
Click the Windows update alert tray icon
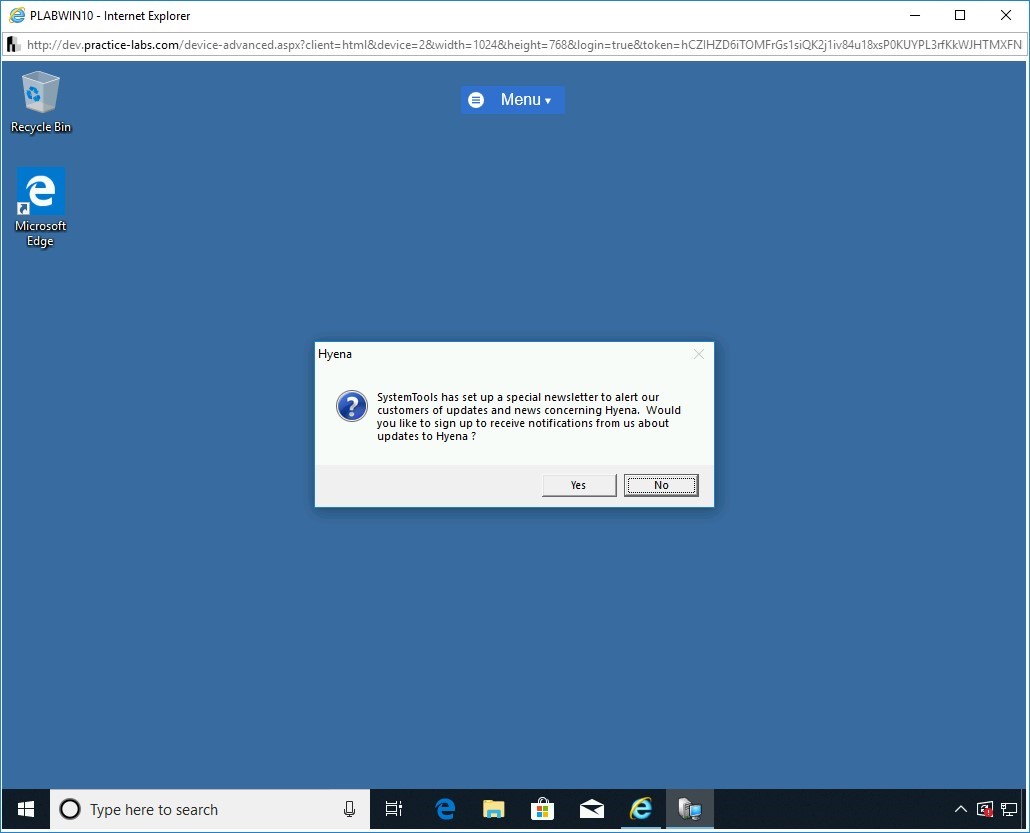tap(985, 809)
